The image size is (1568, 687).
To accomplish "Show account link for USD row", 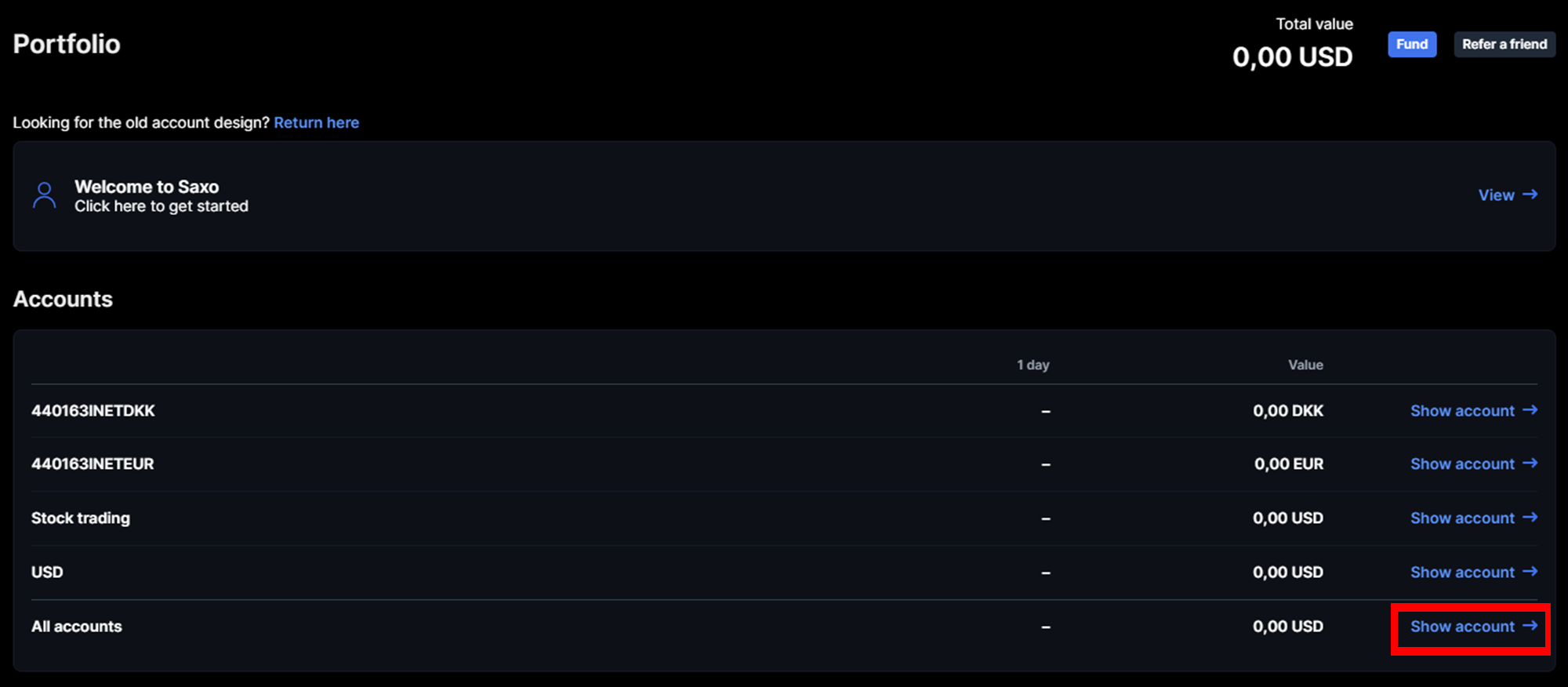I will [1462, 572].
